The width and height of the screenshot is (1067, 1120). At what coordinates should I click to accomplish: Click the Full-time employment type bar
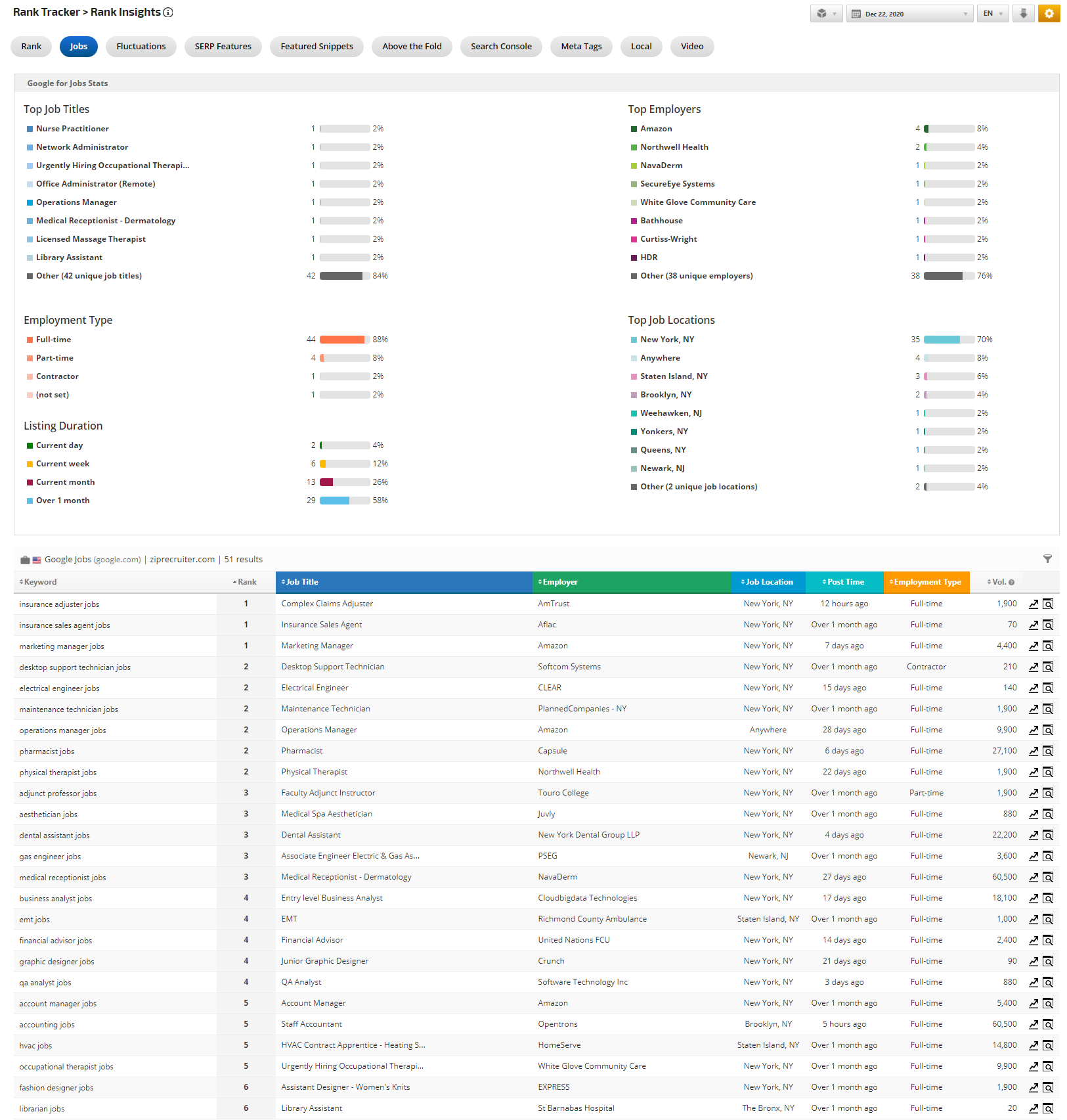342,340
